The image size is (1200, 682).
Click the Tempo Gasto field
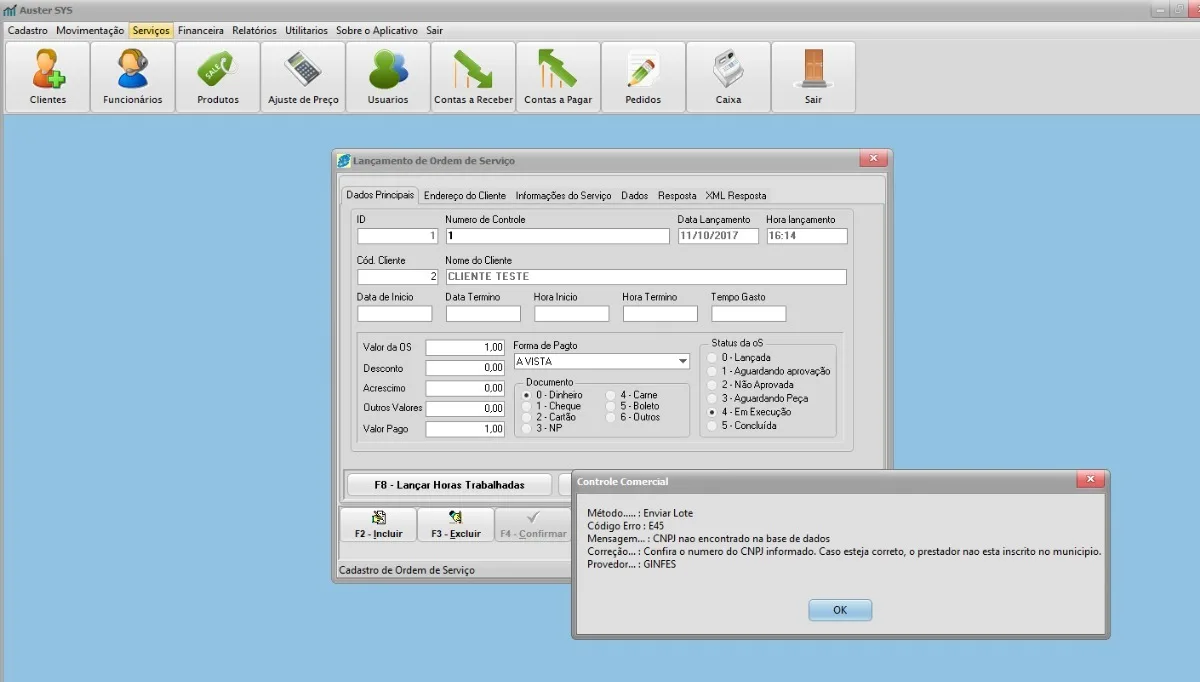(x=748, y=314)
